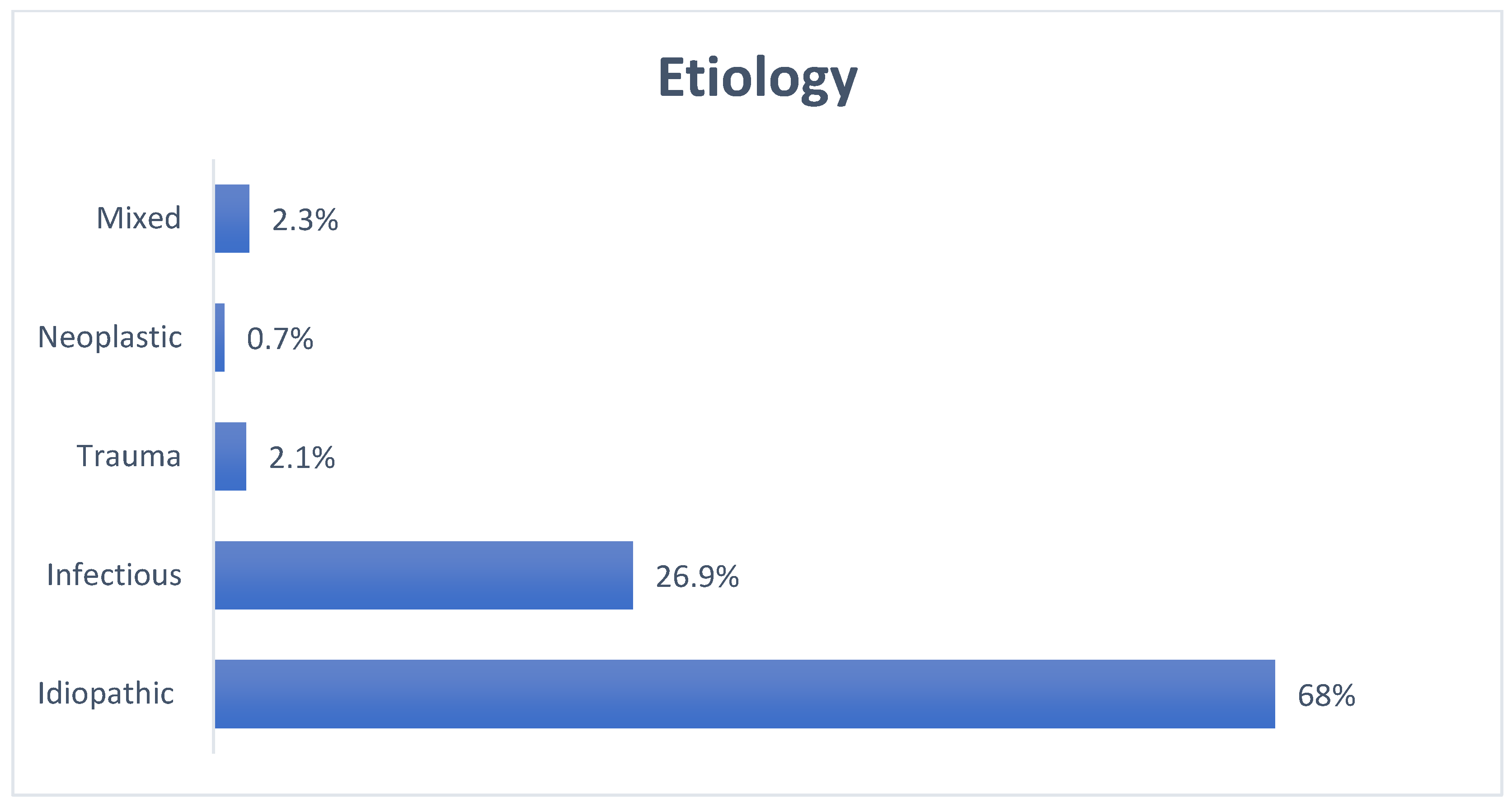Click the Etiology chart title
The width and height of the screenshot is (1512, 808).
coord(757,78)
